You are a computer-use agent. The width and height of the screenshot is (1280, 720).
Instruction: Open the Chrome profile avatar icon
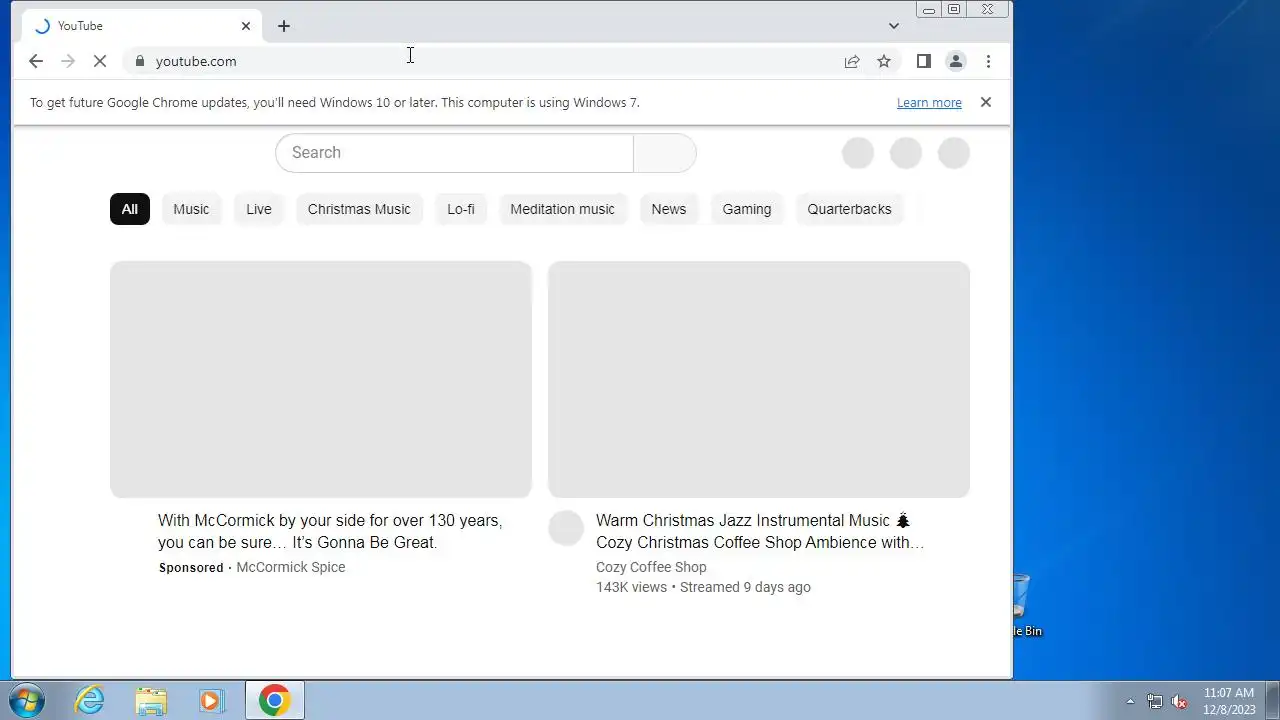click(956, 61)
